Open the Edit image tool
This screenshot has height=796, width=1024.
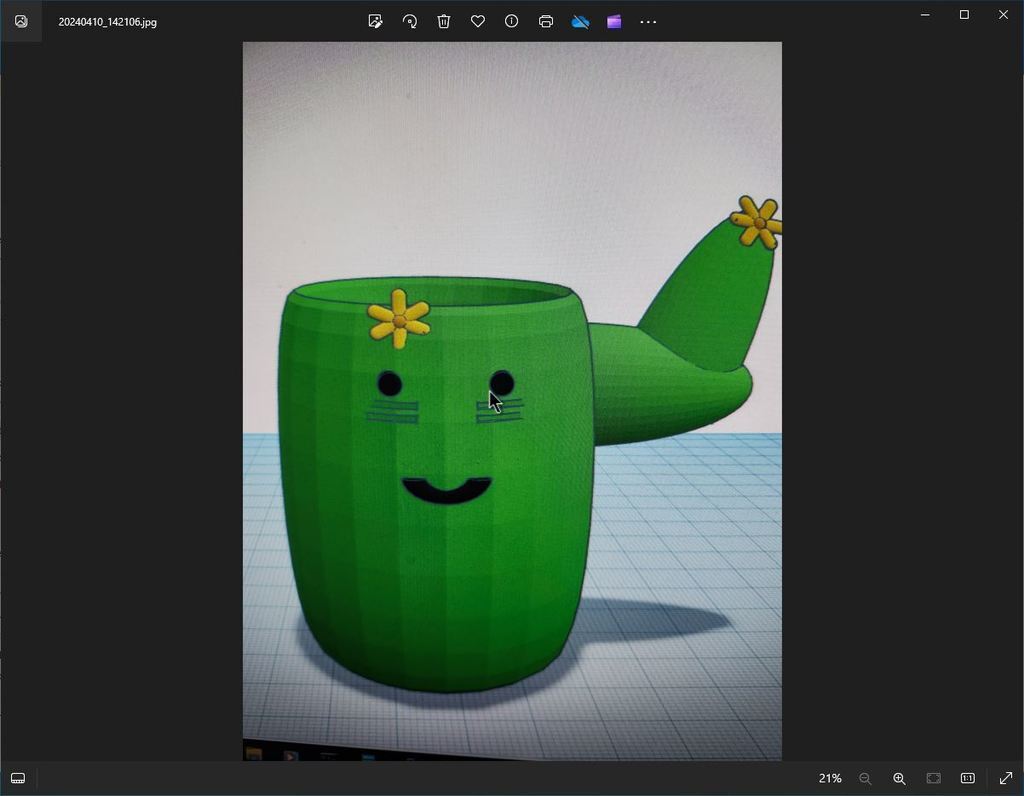point(376,21)
